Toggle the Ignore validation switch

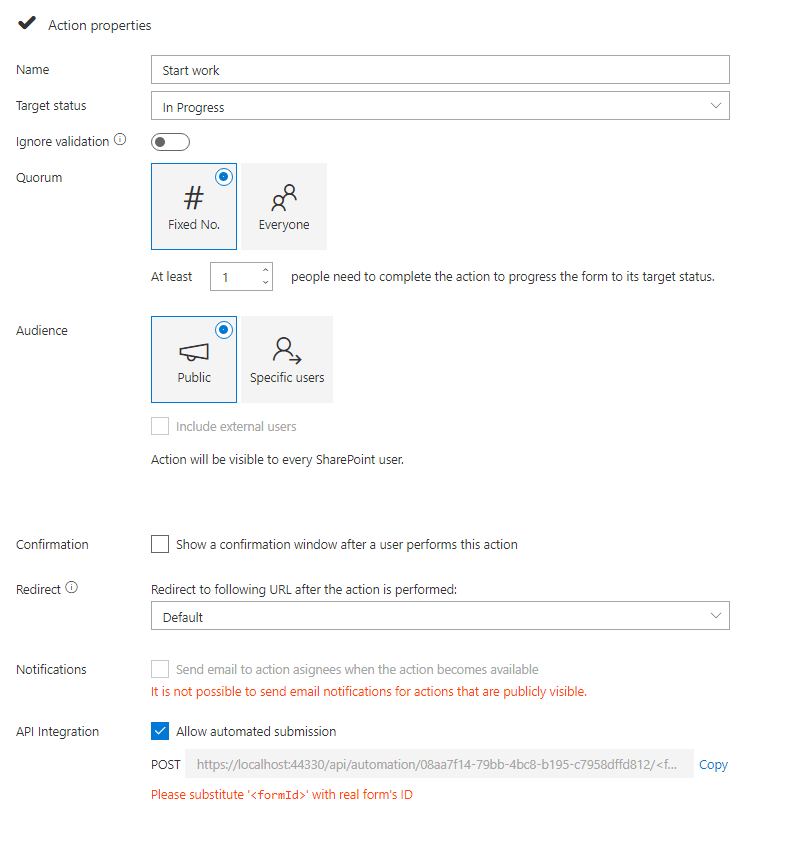click(x=170, y=142)
